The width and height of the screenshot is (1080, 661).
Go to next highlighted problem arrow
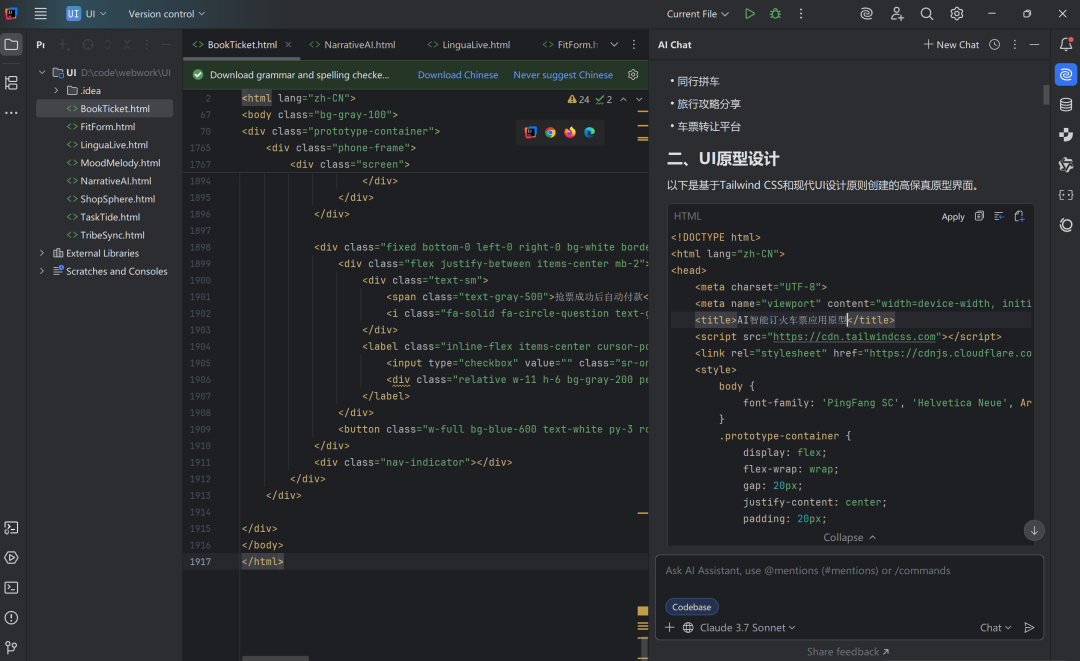point(638,99)
